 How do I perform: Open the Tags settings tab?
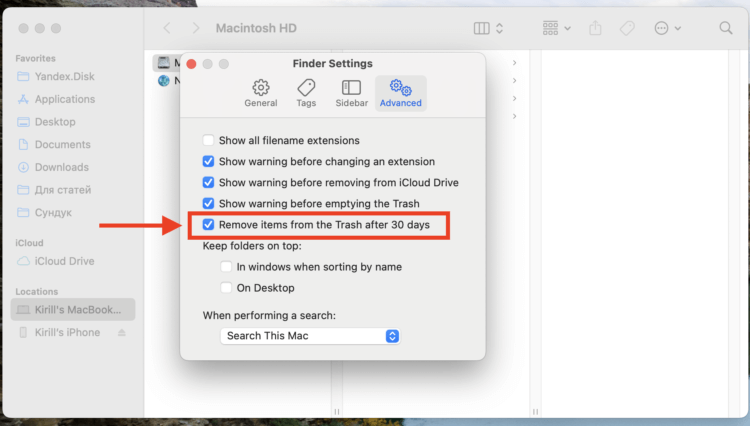point(306,93)
